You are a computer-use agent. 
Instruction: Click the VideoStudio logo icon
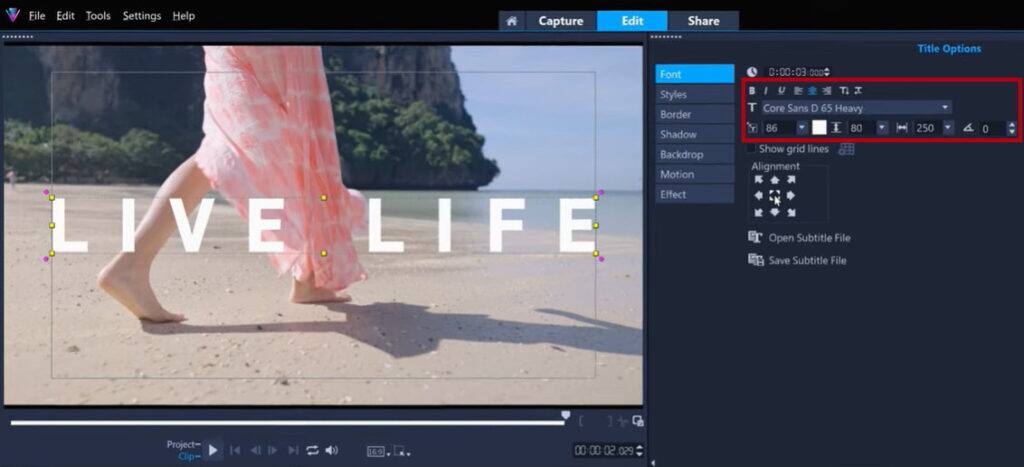pos(12,15)
